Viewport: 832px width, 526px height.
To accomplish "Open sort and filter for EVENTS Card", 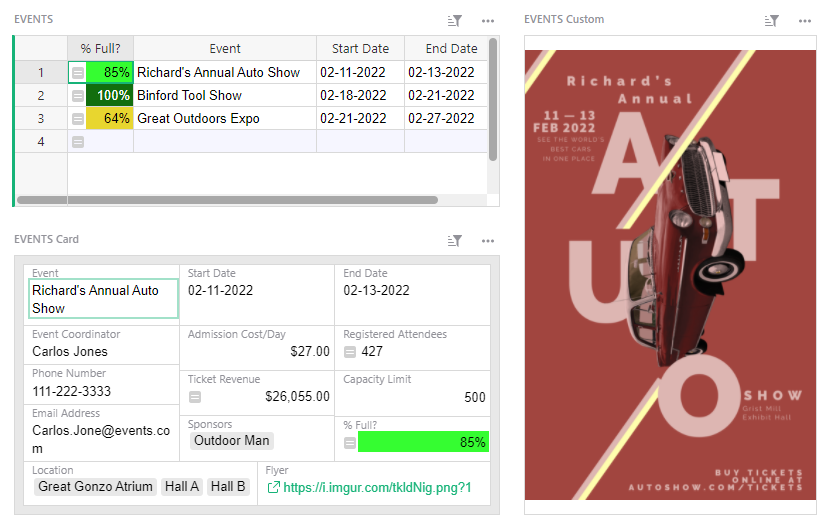I will (455, 240).
